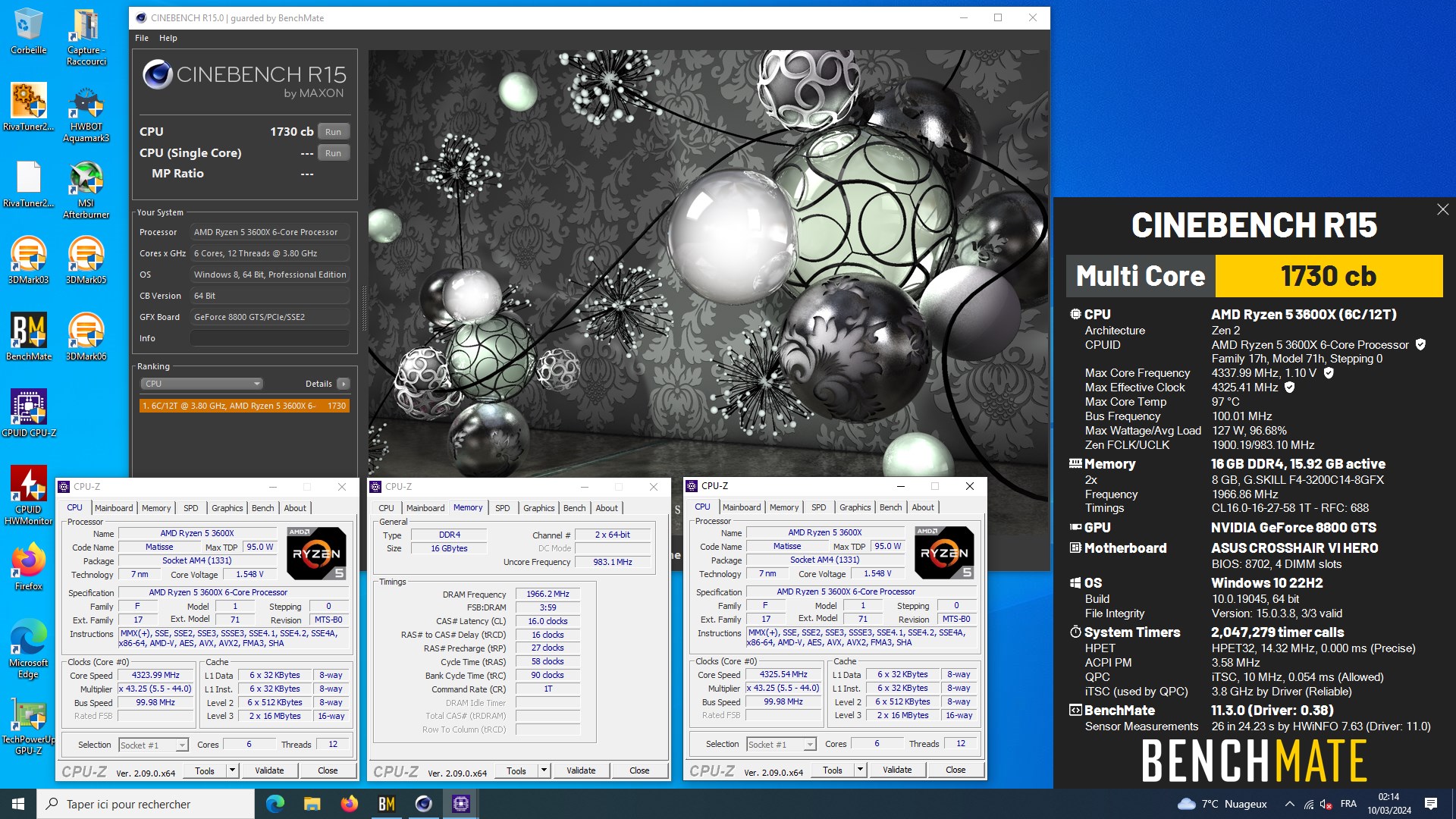Image resolution: width=1456 pixels, height=819 pixels.
Task: Open 3DMark03 desktop shortcut
Action: (x=28, y=260)
